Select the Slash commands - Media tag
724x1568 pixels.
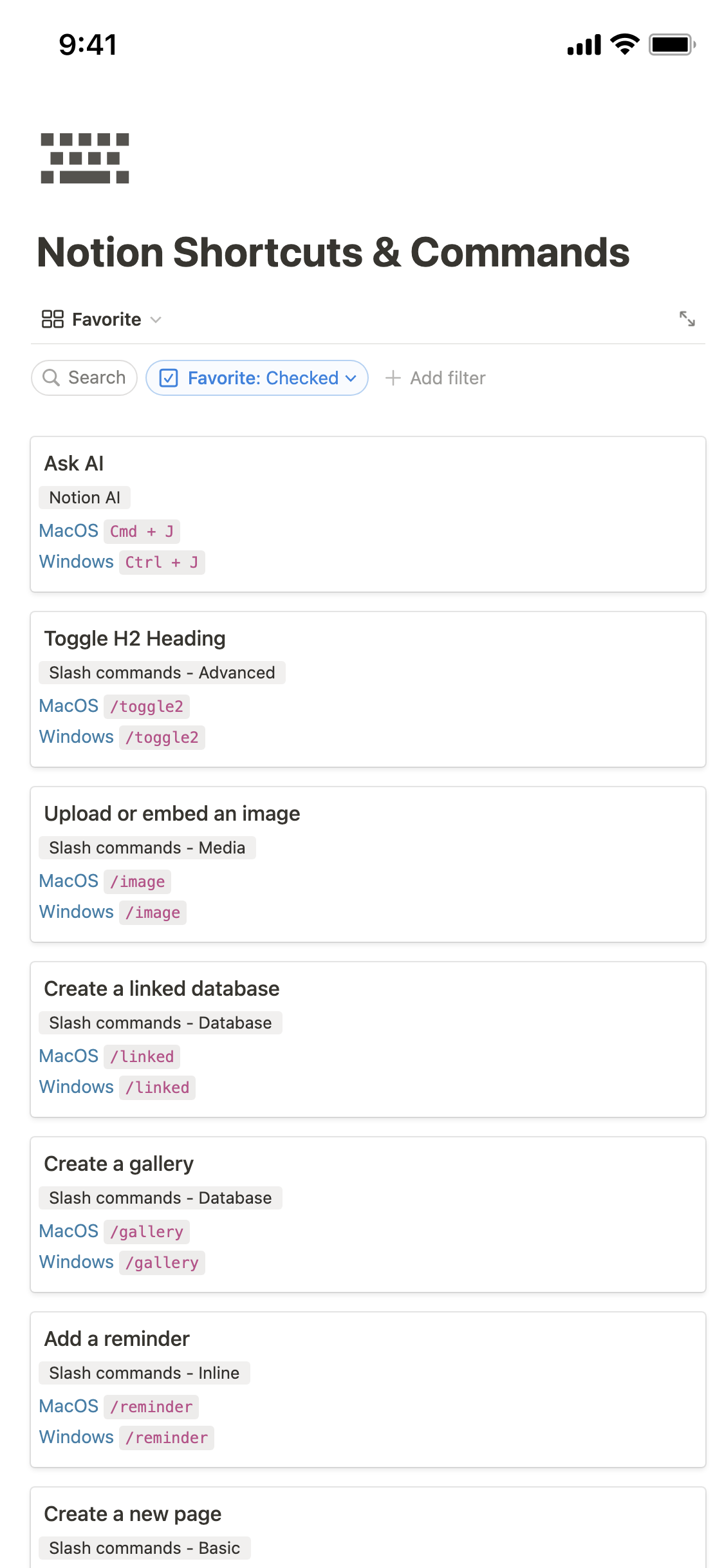[x=147, y=848]
